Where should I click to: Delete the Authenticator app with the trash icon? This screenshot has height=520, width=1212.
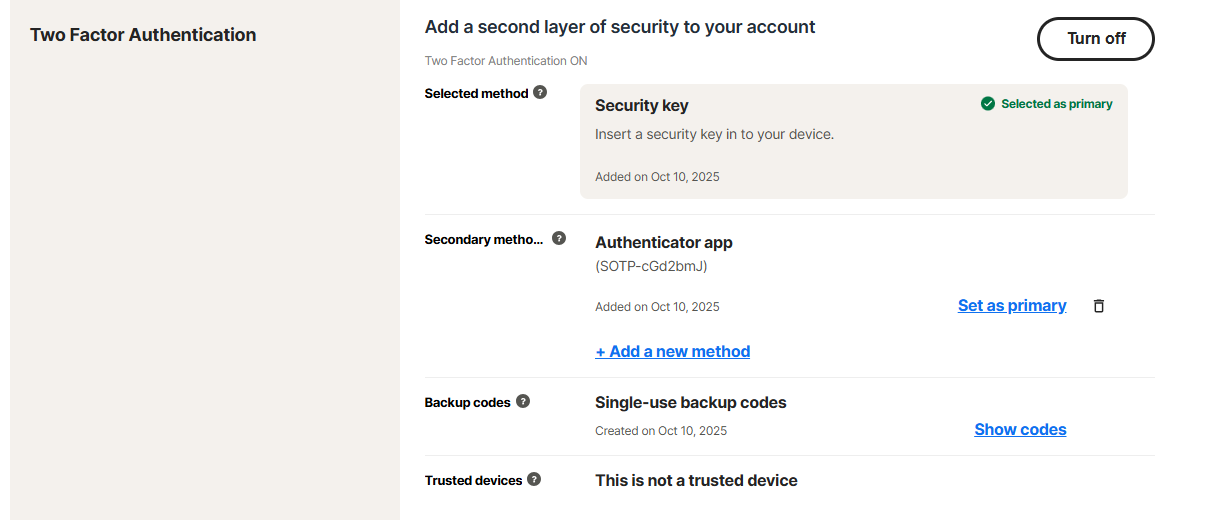[x=1099, y=306]
